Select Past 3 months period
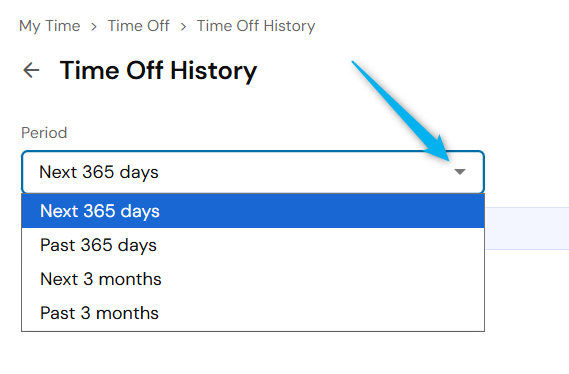Image resolution: width=569 pixels, height=374 pixels. (x=253, y=313)
